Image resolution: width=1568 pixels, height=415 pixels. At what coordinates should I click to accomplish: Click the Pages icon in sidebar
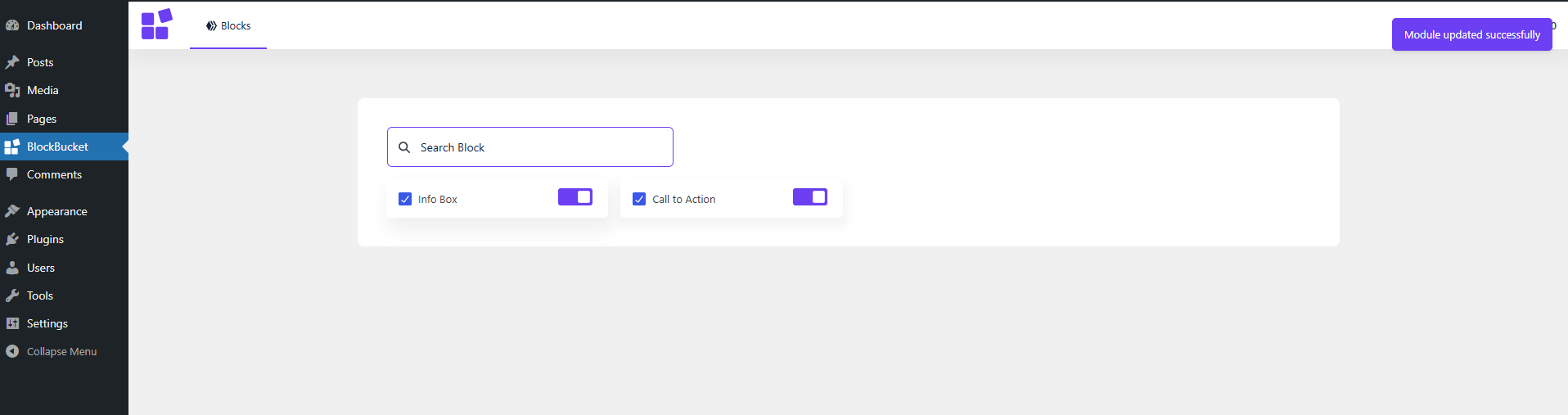(x=12, y=119)
